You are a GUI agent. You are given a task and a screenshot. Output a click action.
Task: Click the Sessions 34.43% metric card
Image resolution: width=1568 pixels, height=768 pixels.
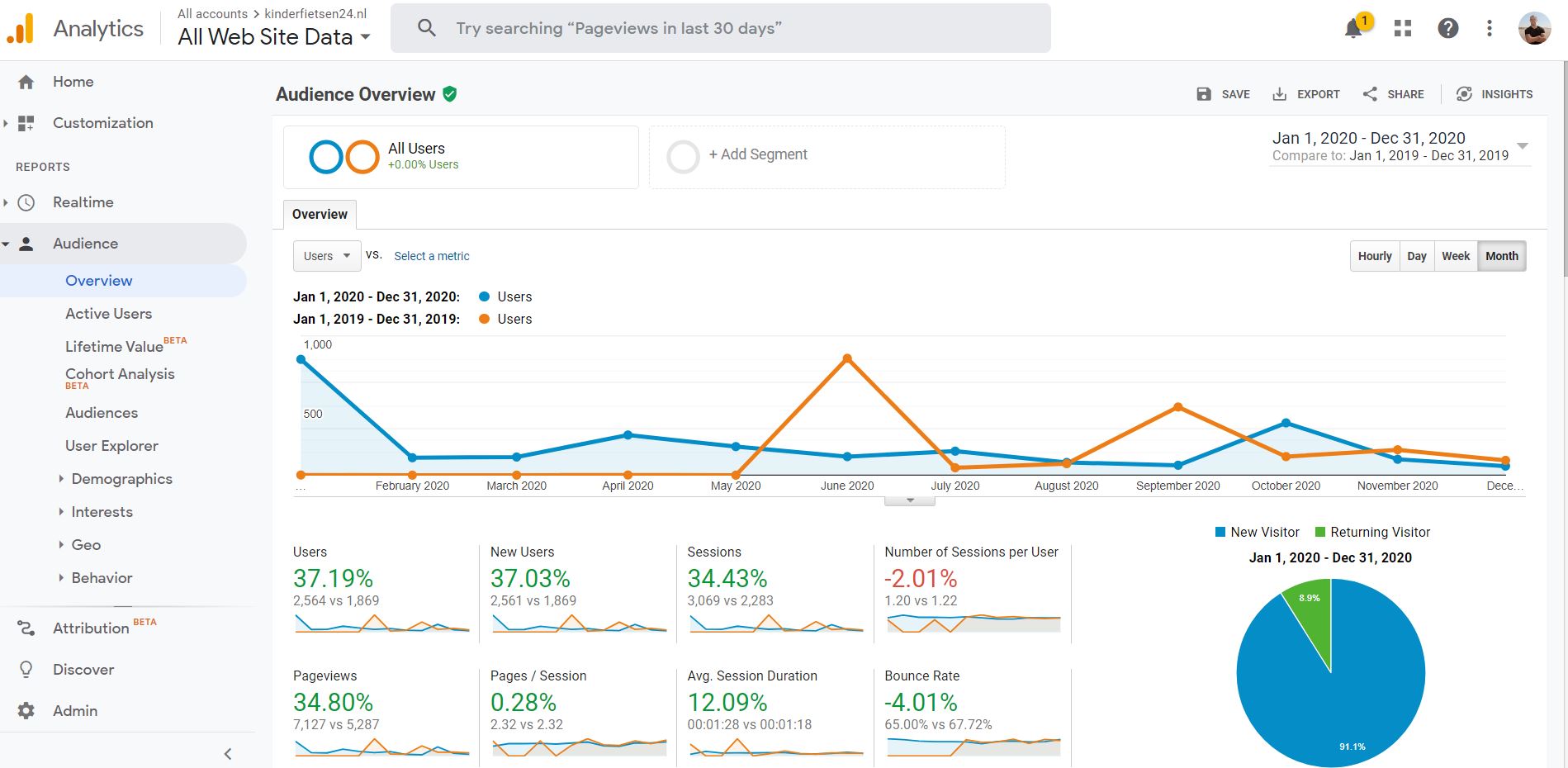click(x=775, y=593)
